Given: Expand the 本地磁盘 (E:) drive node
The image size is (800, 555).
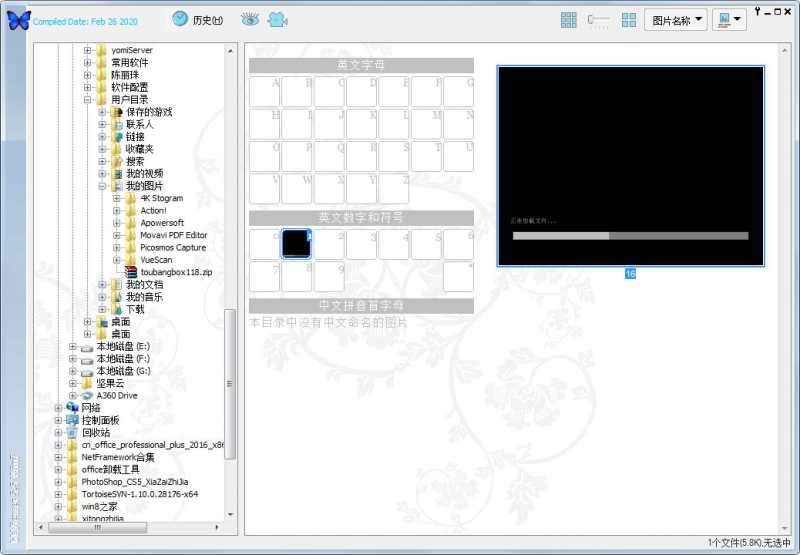Looking at the screenshot, I should [x=72, y=346].
